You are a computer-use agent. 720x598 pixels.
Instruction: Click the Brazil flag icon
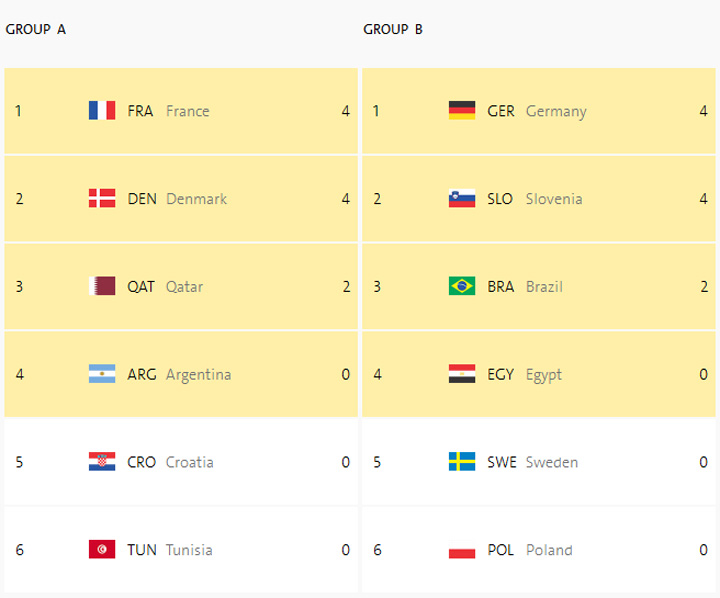pyautogui.click(x=462, y=287)
